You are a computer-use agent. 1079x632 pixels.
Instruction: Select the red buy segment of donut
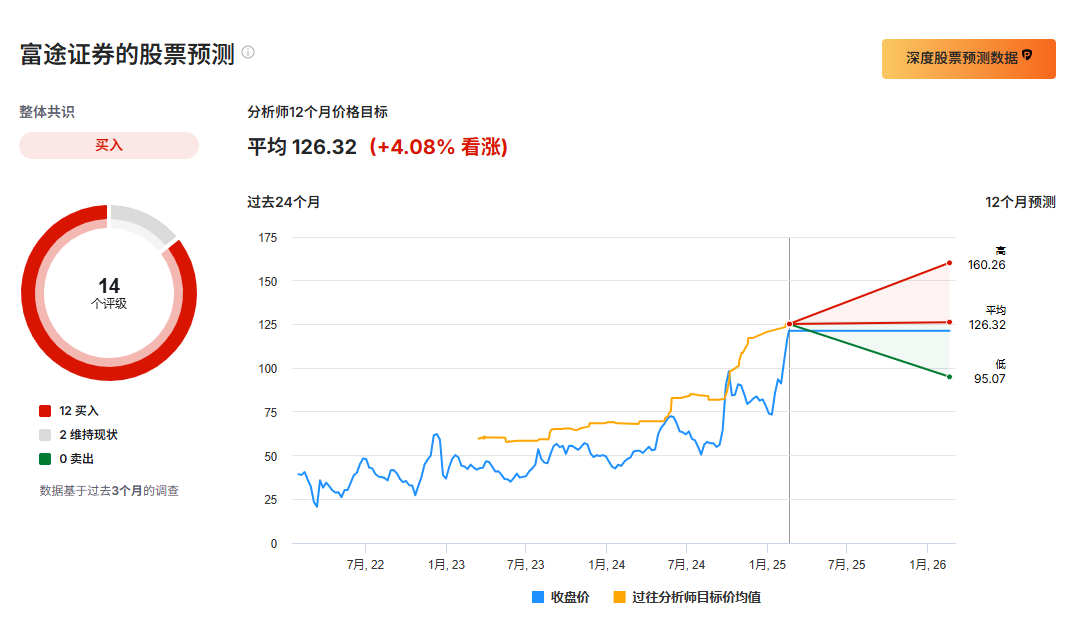point(109,370)
